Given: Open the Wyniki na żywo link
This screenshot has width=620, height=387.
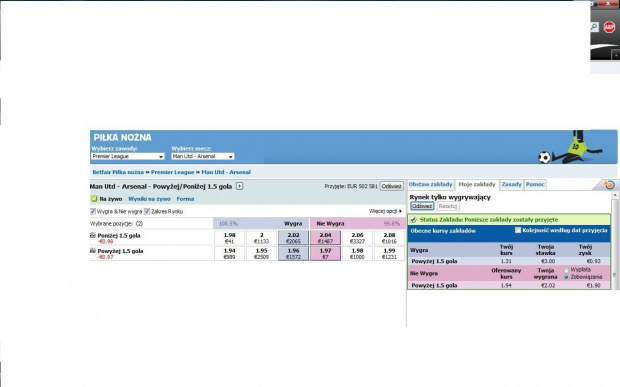Looking at the screenshot, I should coord(149,199).
